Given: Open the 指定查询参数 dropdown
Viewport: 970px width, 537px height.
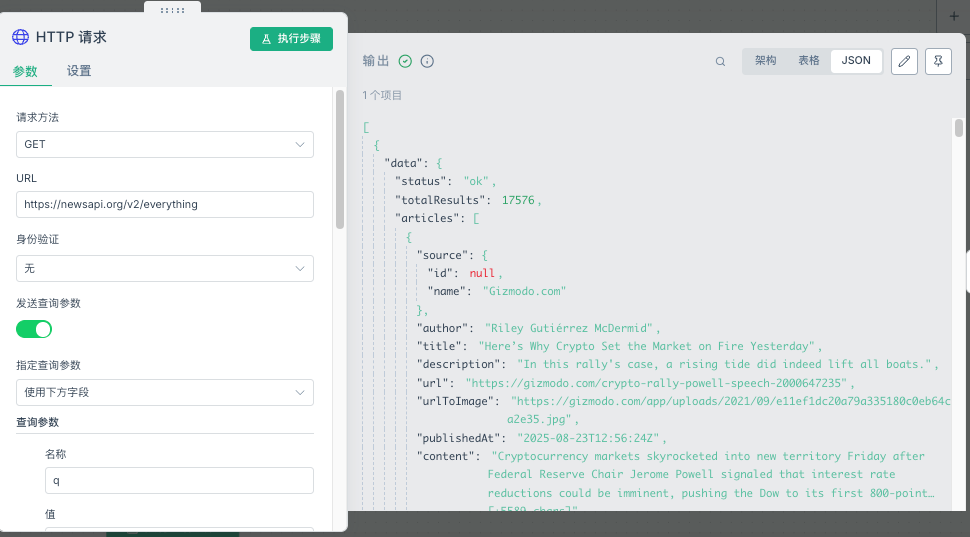Looking at the screenshot, I should [x=165, y=392].
